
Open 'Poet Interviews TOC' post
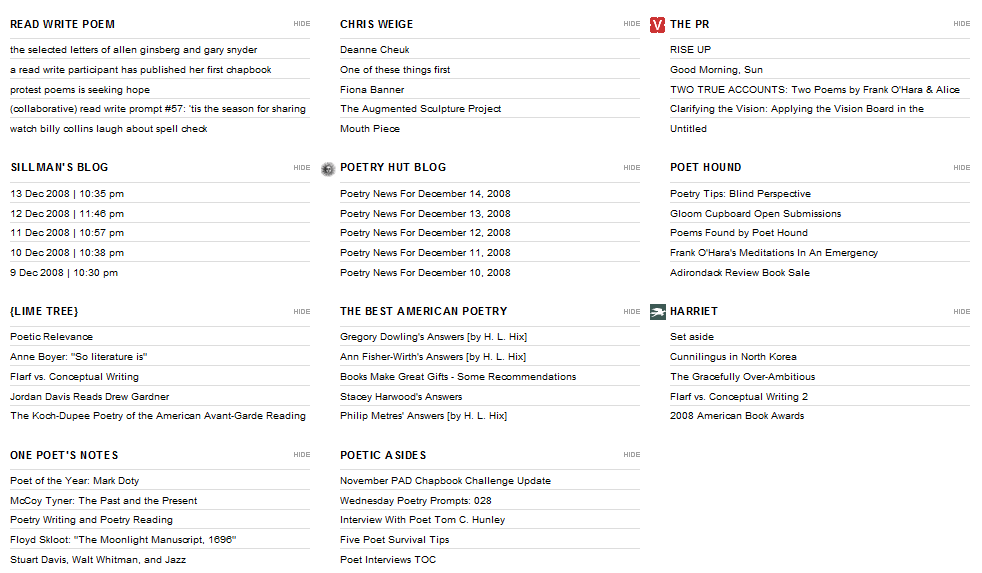click(388, 559)
